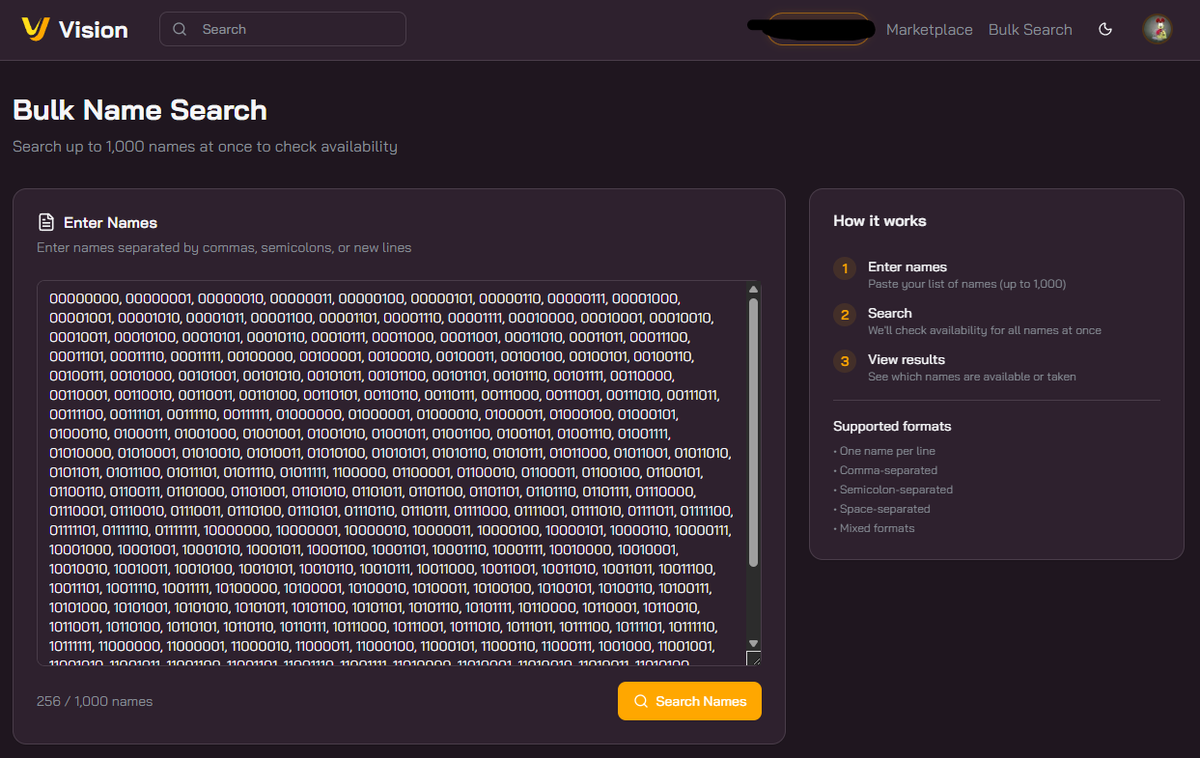Click the 'View results' step title
The image size is (1200, 758).
click(x=906, y=359)
